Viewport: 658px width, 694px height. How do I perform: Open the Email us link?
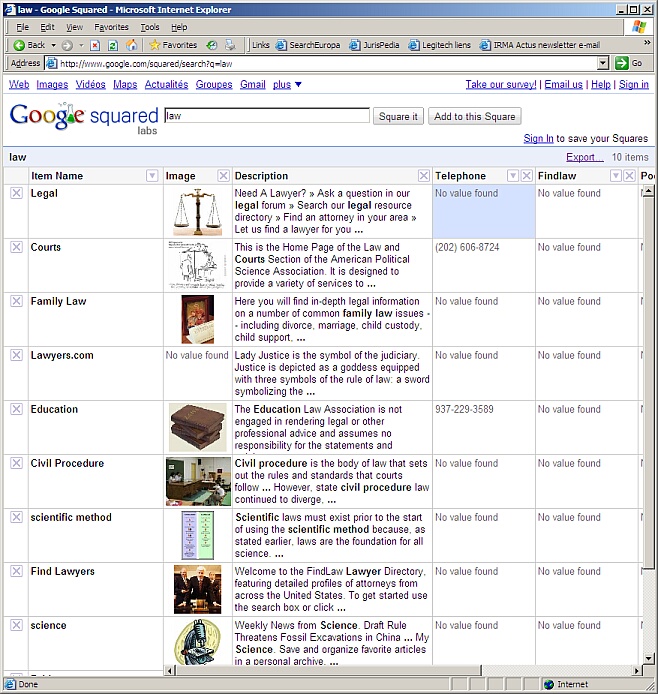coord(563,85)
